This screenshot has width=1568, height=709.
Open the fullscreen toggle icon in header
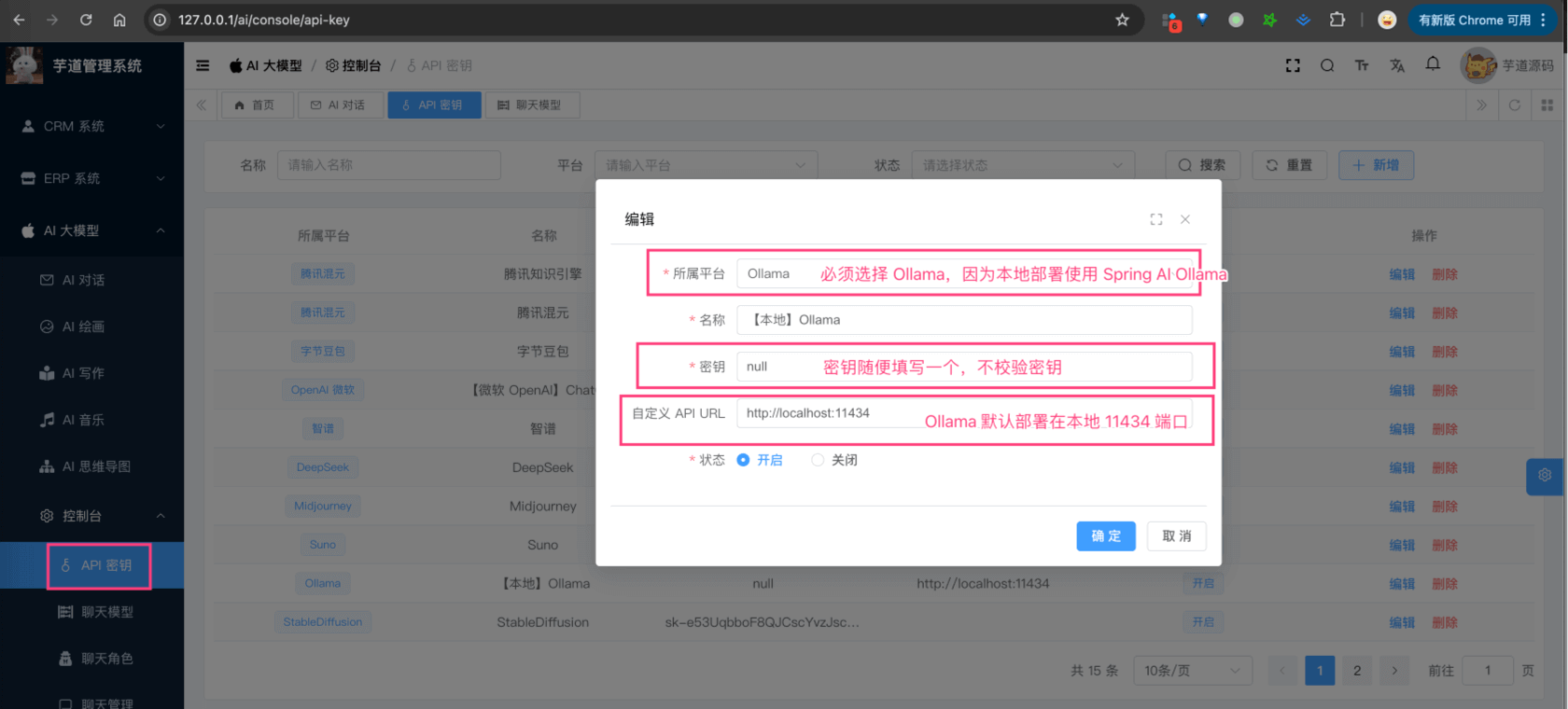click(1293, 65)
